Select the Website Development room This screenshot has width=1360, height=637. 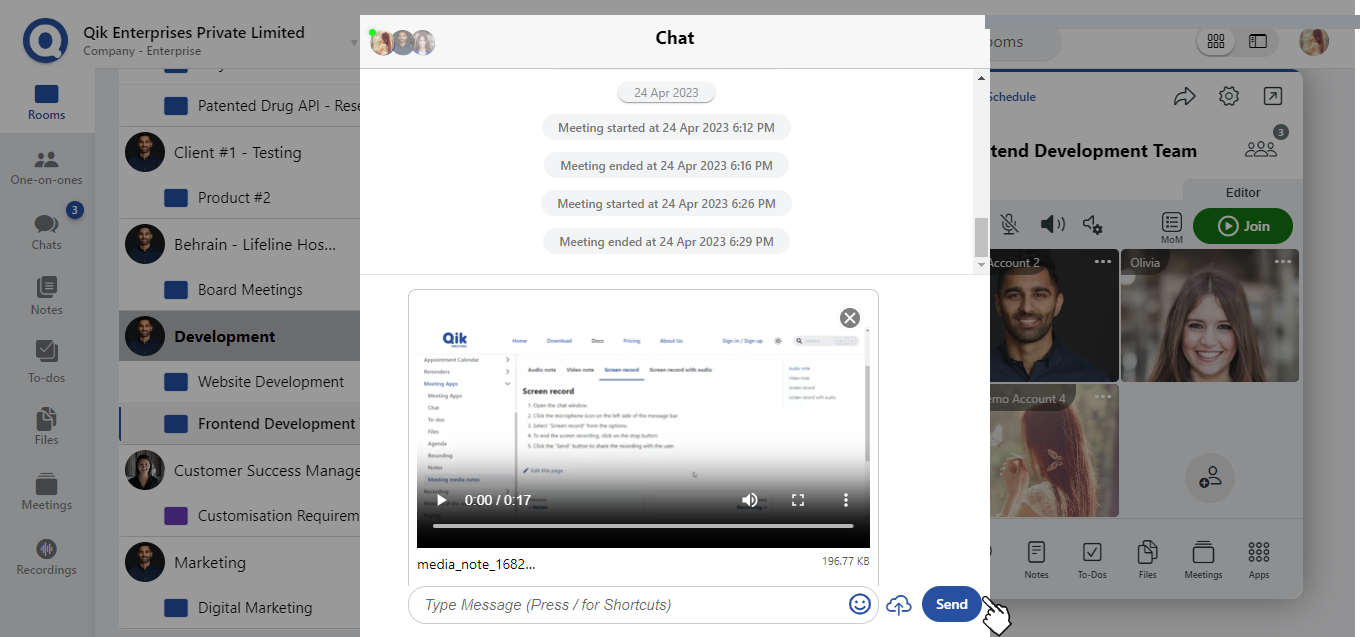click(270, 382)
